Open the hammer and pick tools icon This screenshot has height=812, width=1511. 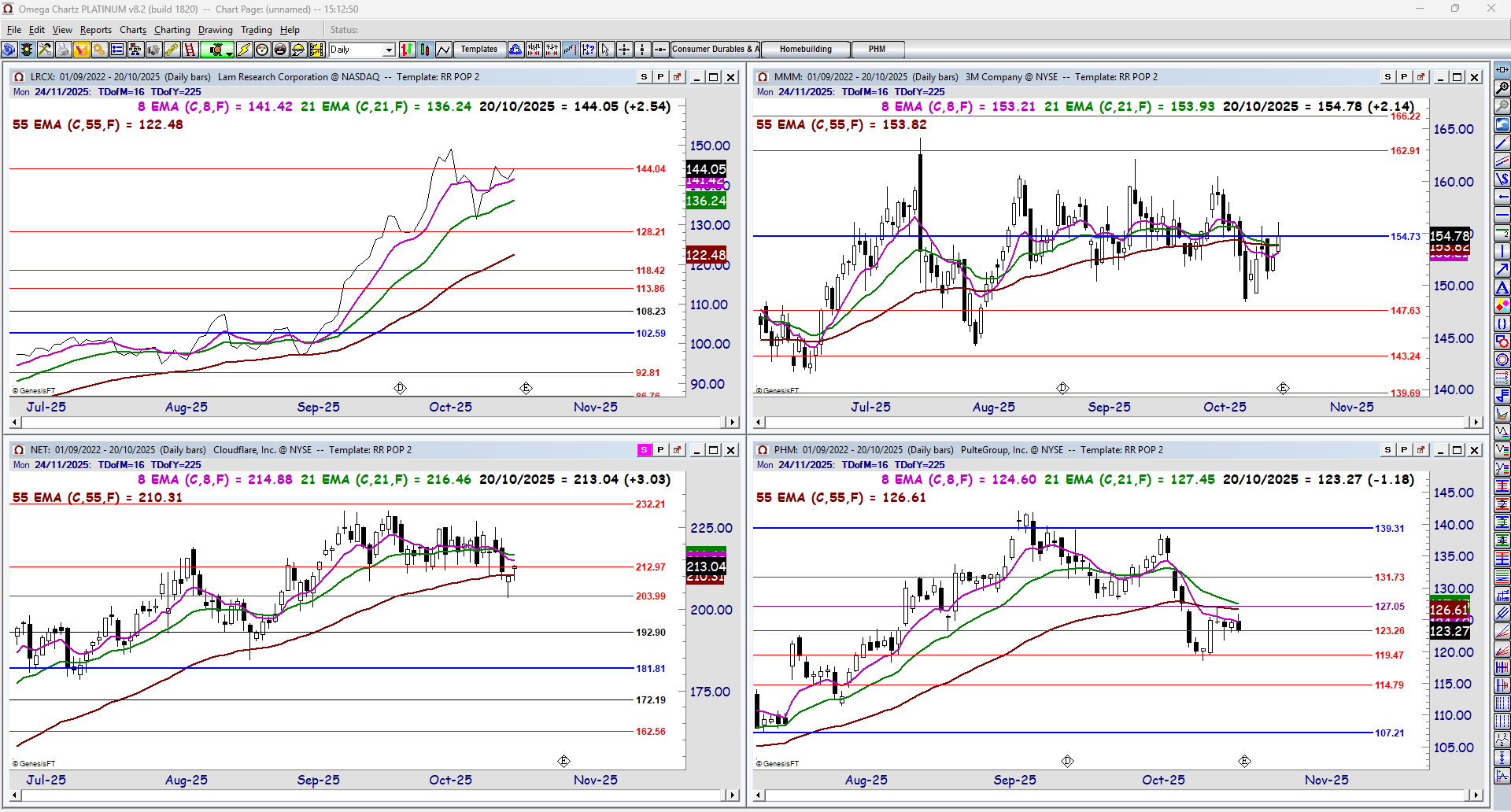(45, 50)
